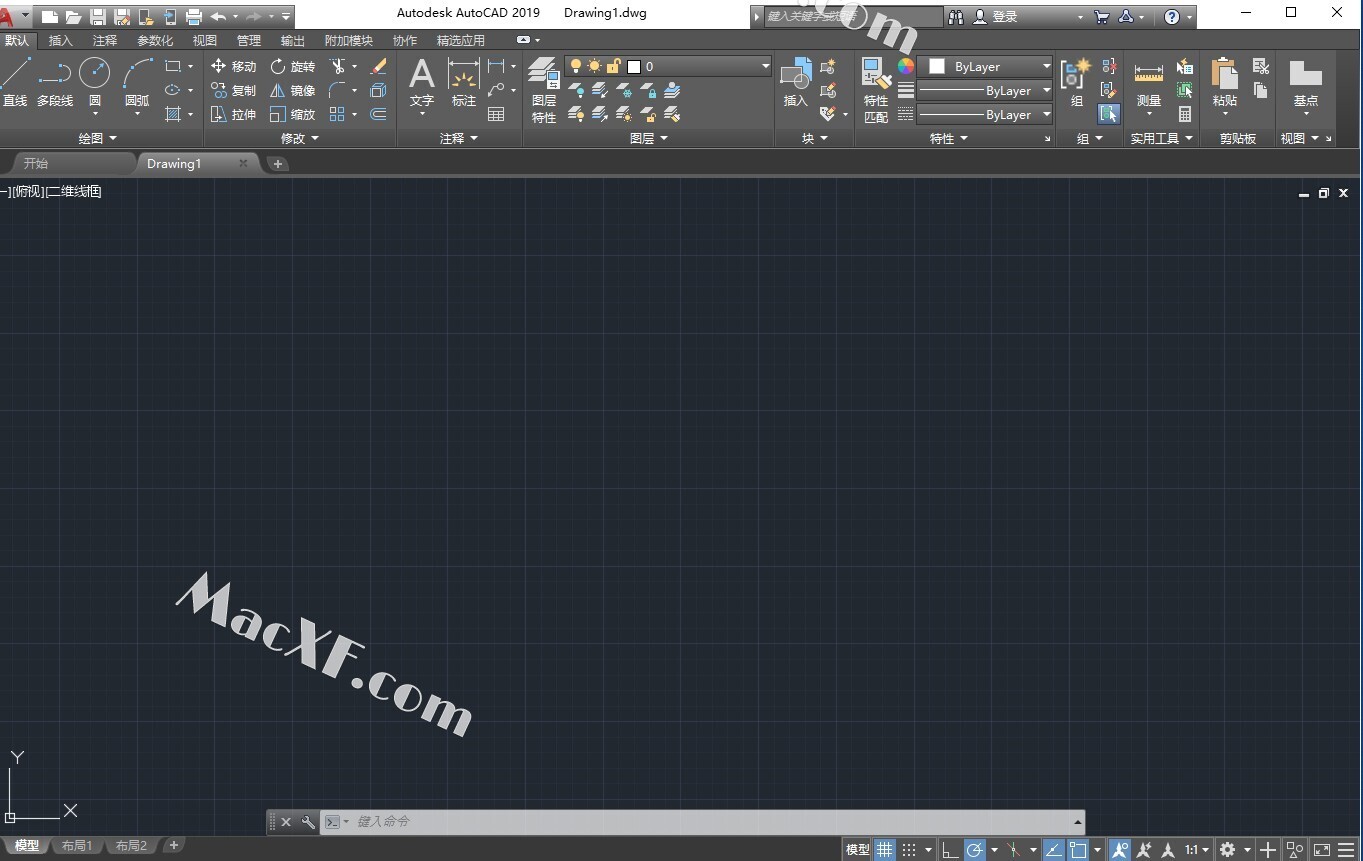Expand the 特性 panel dropdown
Viewport: 1363px width, 861px height.
tap(948, 138)
